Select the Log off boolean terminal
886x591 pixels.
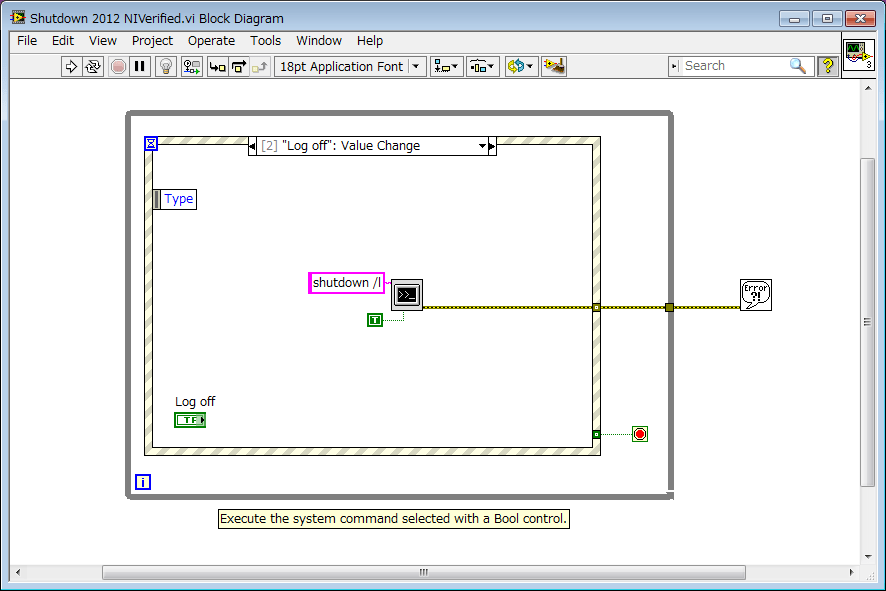(190, 420)
